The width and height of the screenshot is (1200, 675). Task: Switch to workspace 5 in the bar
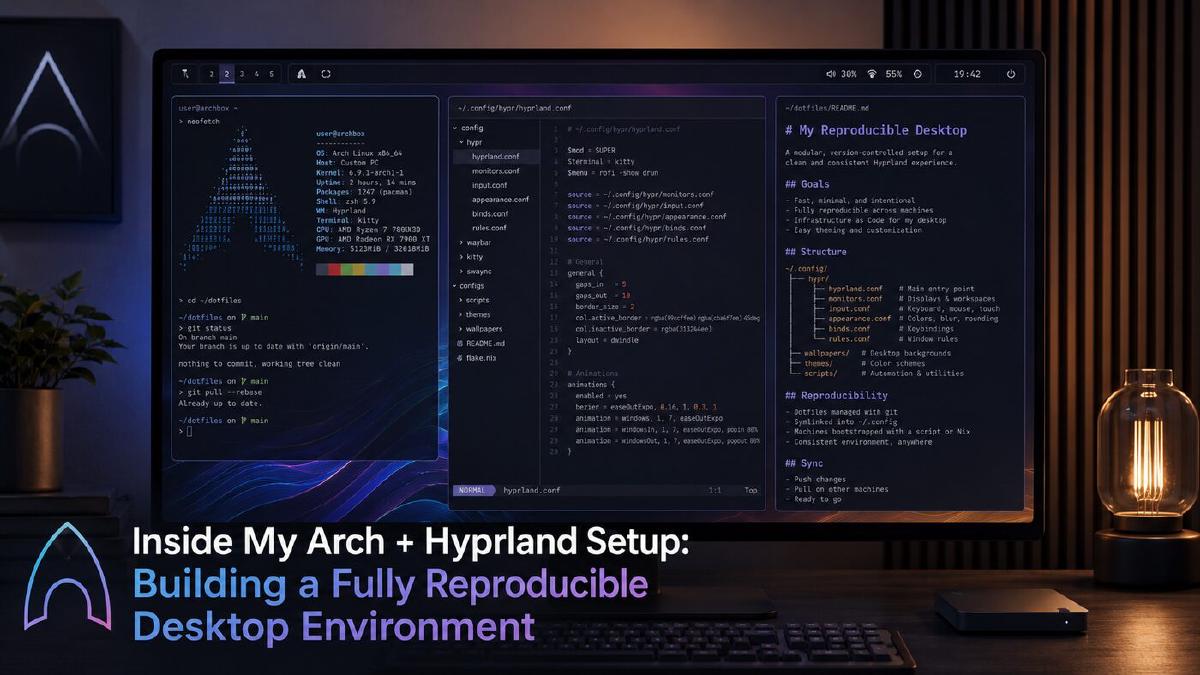(273, 74)
